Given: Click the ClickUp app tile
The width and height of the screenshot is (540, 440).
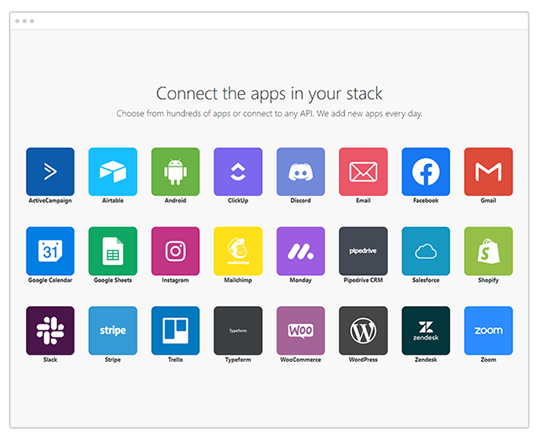Looking at the screenshot, I should coord(238,172).
